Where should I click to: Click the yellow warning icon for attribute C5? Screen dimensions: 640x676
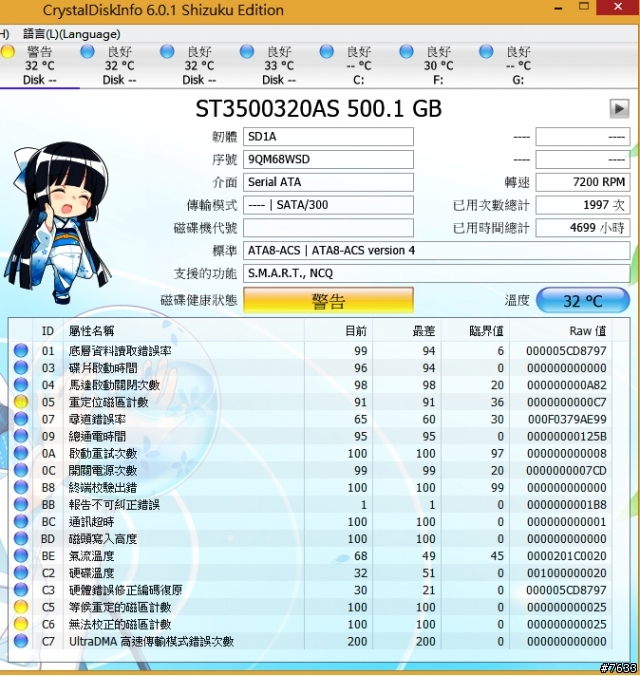click(21, 607)
